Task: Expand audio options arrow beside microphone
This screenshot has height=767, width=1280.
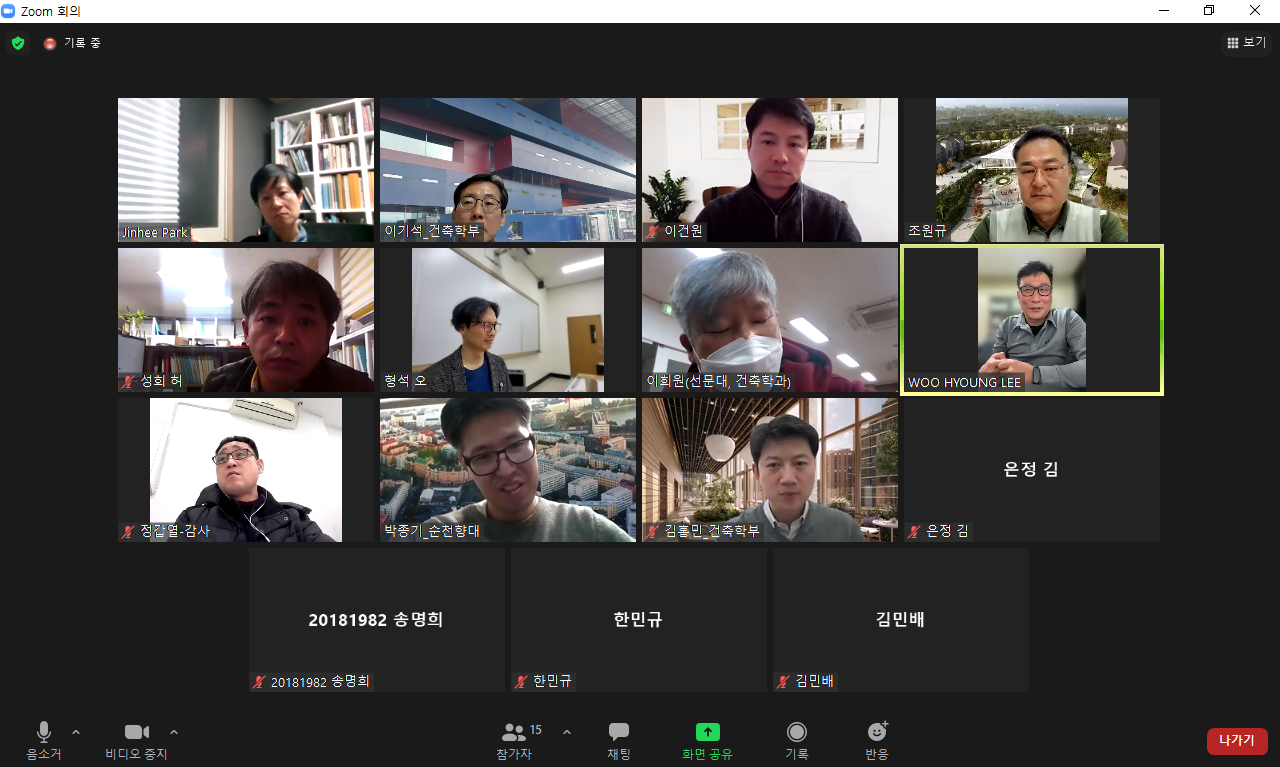Action: 76,732
